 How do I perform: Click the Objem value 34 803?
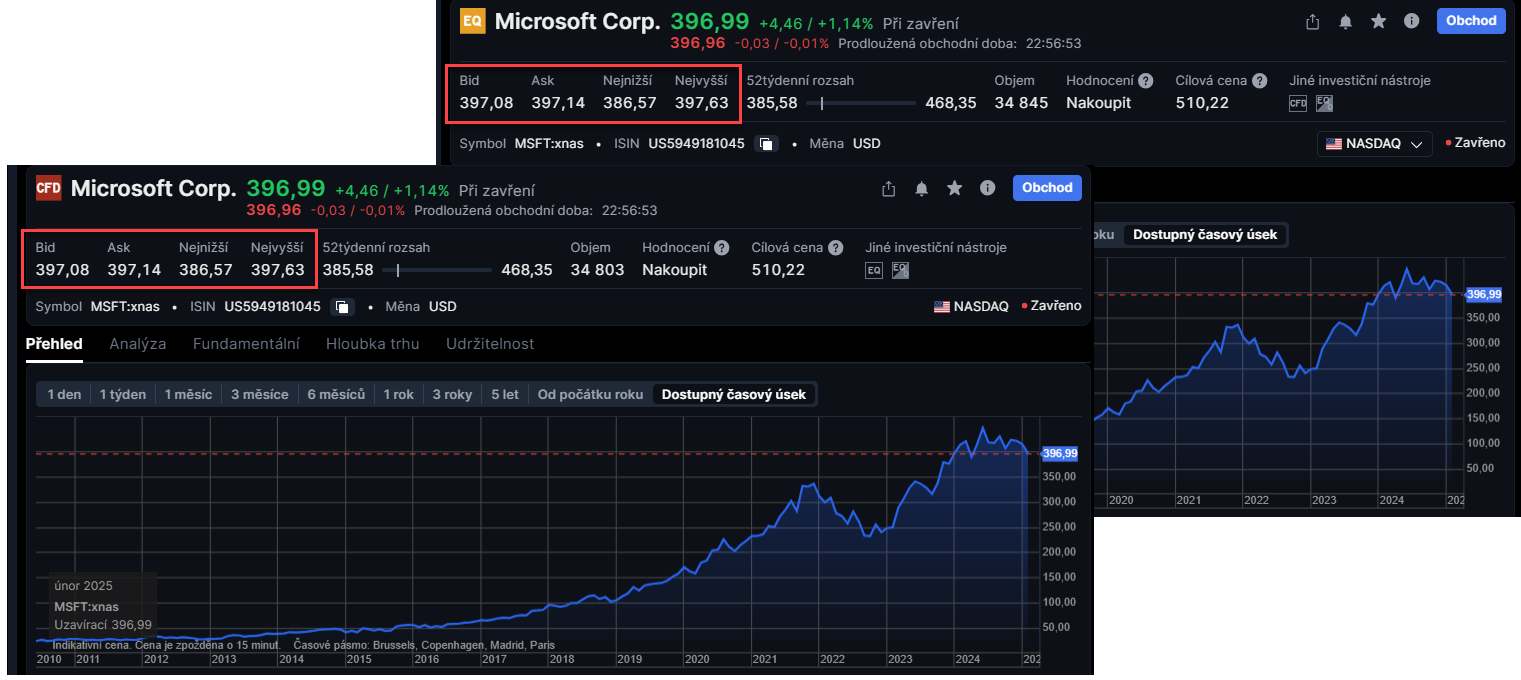click(597, 270)
